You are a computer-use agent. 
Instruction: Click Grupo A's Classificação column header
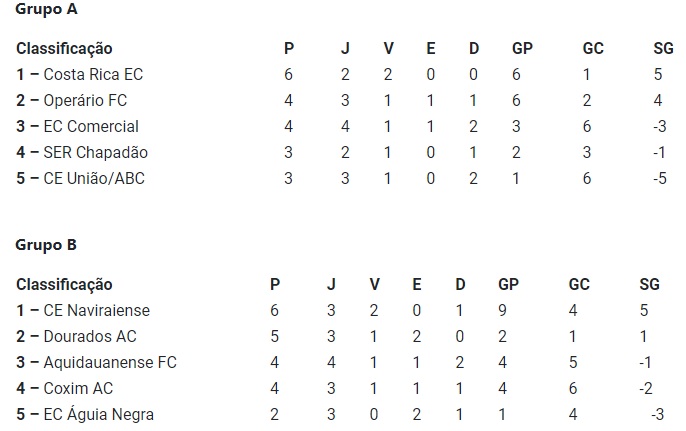tap(64, 48)
